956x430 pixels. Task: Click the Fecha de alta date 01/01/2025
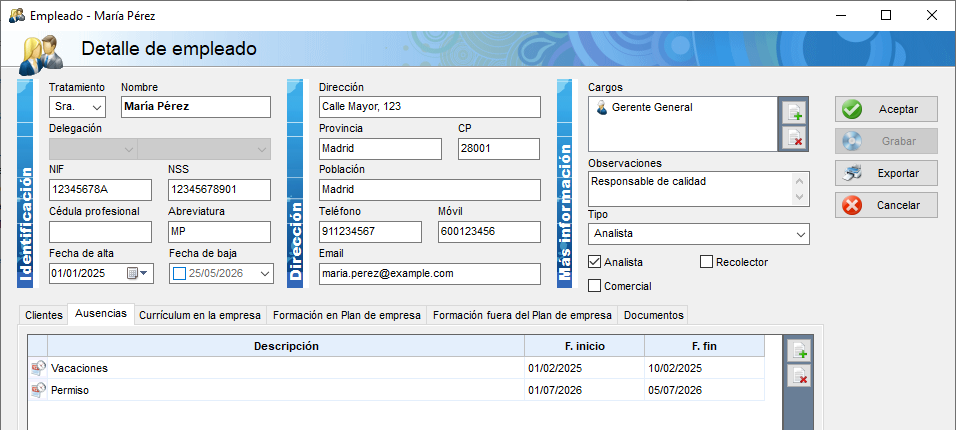click(80, 274)
